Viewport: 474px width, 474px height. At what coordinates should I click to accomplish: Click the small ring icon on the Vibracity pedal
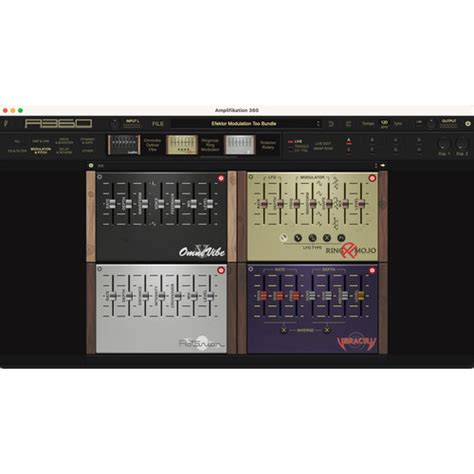tap(251, 269)
